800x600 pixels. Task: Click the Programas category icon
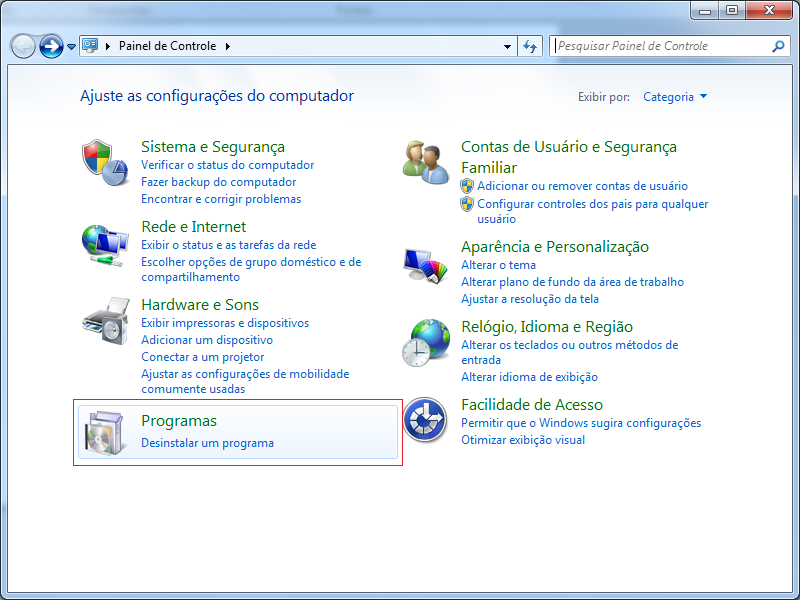click(x=105, y=432)
